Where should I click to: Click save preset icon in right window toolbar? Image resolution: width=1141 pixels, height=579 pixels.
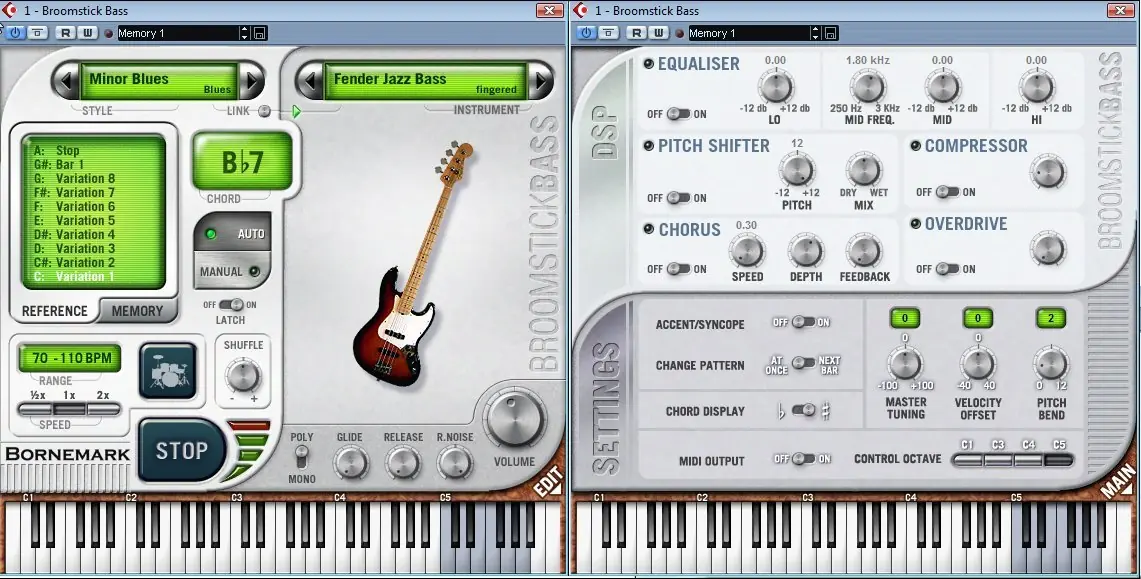tap(830, 33)
